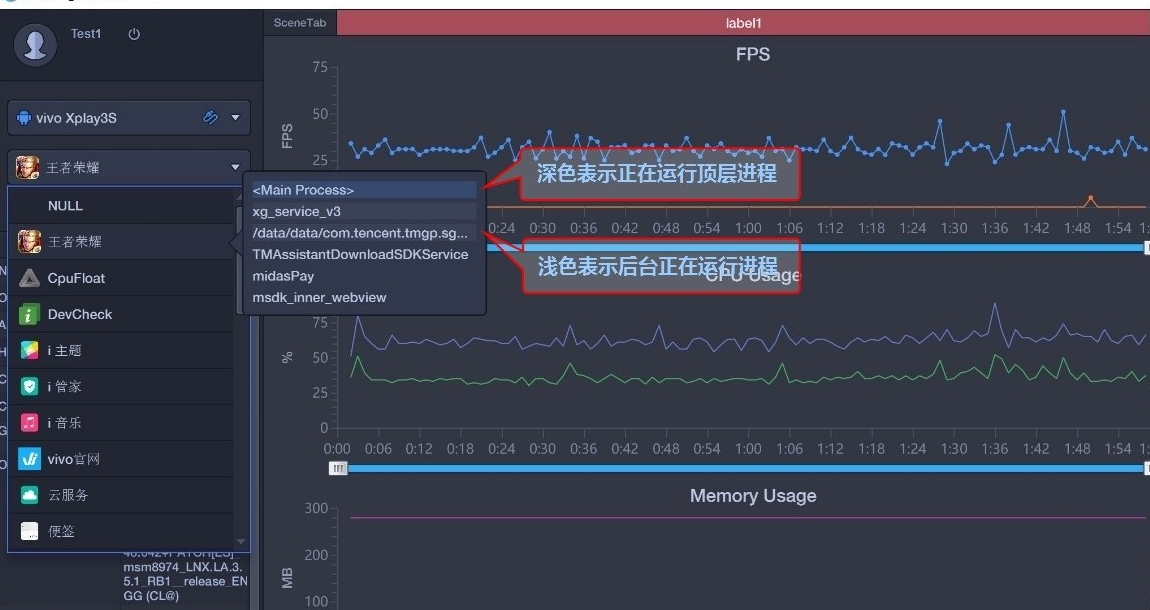Screen dimensions: 1150x610
Task: Click the CpuFloat triangle icon
Action: (29, 278)
